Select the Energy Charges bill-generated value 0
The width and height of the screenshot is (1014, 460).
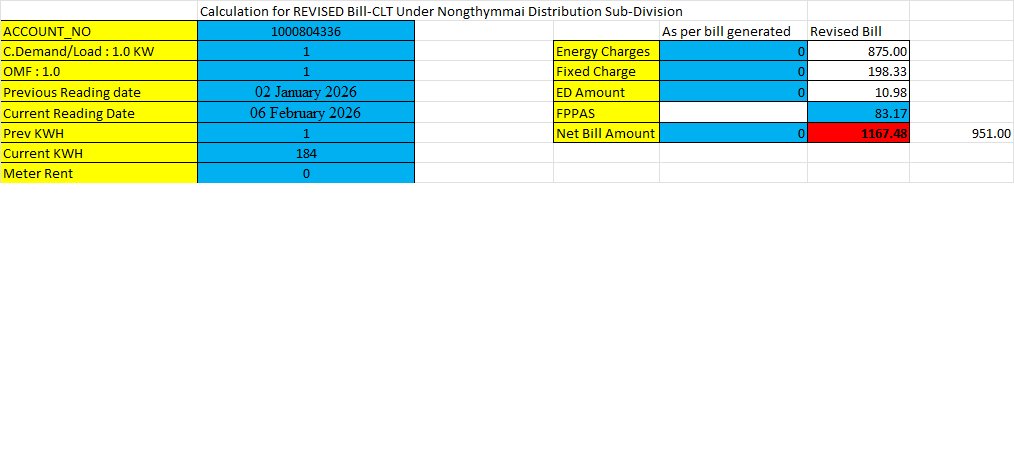tap(733, 51)
